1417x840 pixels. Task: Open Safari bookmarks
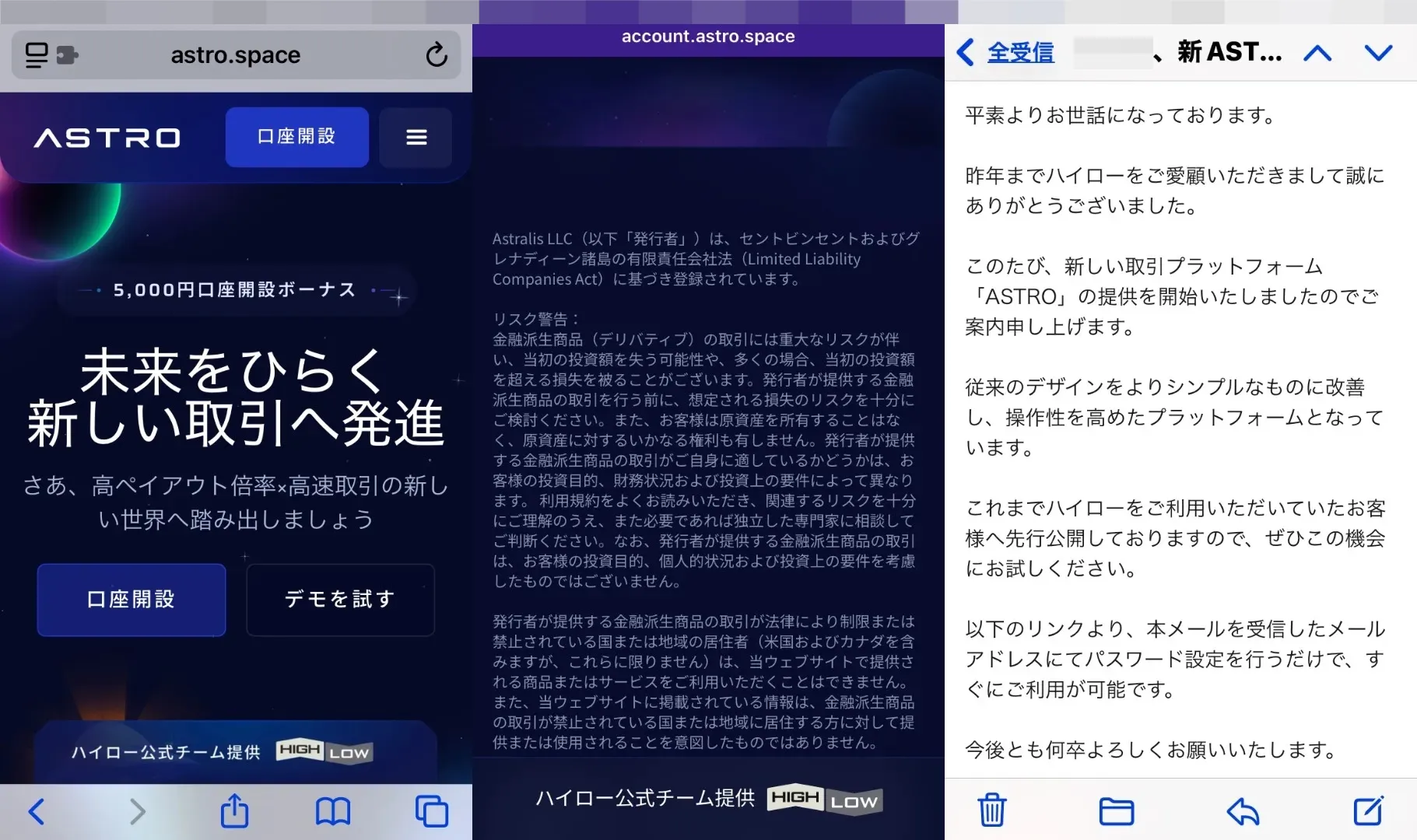click(x=333, y=812)
